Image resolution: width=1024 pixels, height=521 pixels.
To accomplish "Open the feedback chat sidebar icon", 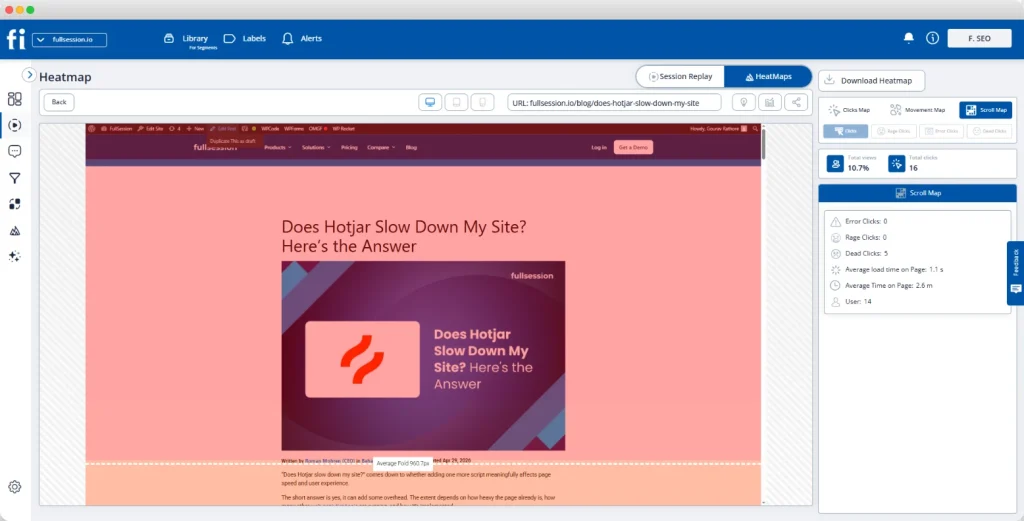I will pos(14,151).
